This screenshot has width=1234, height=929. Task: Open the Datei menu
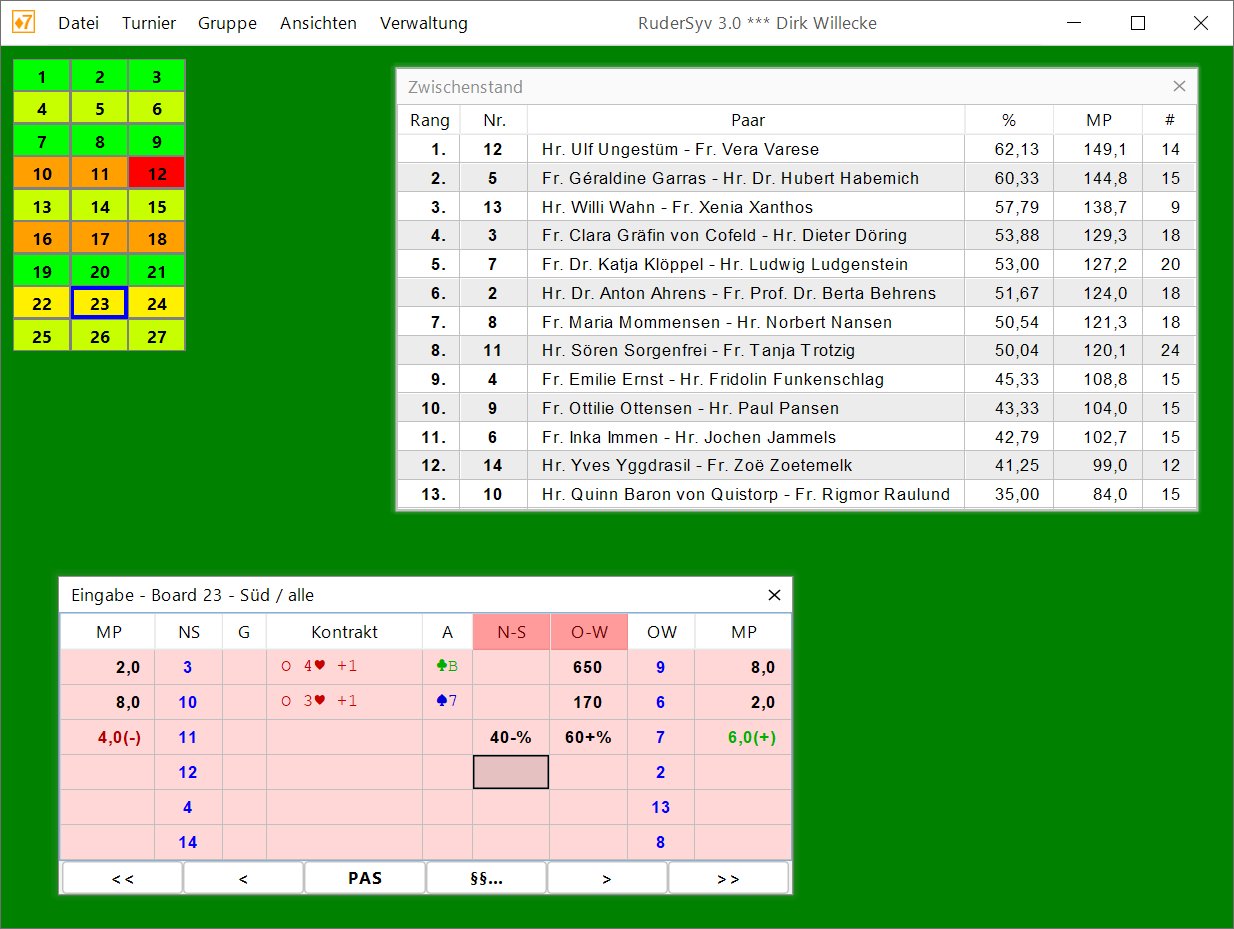(78, 23)
